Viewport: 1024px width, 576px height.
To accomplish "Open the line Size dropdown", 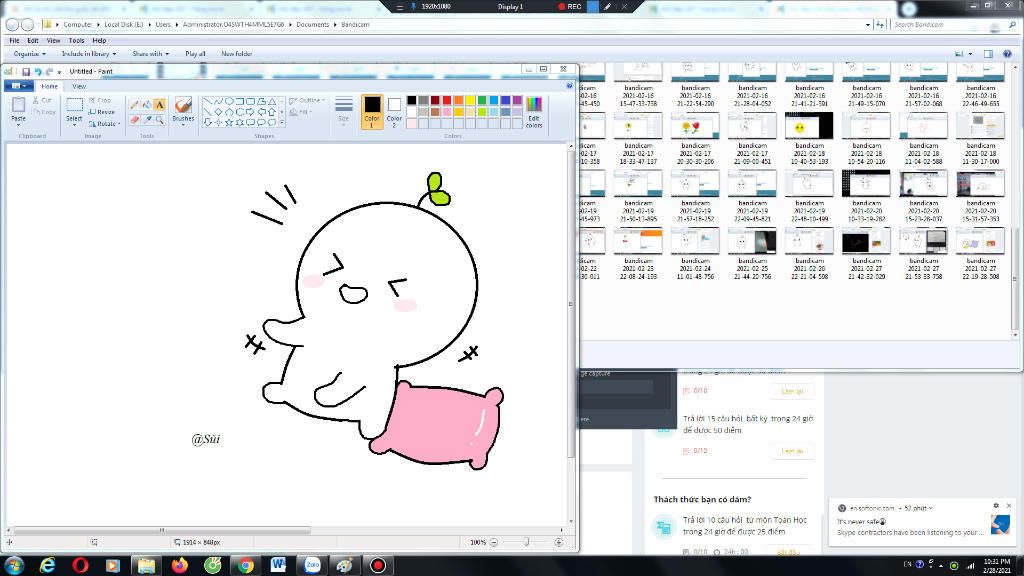I will [x=344, y=111].
